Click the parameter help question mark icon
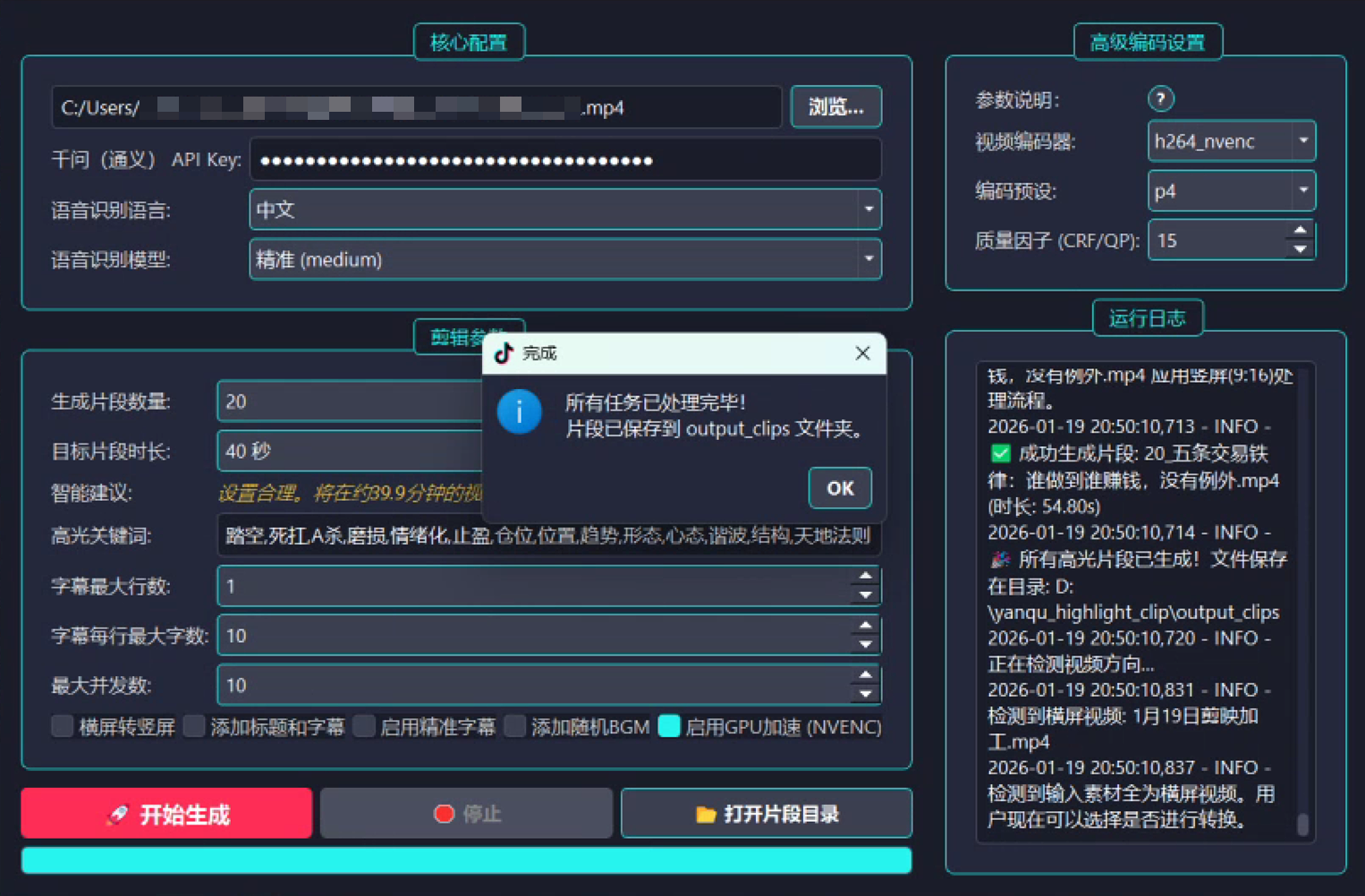The height and width of the screenshot is (896, 1365). point(1160,98)
